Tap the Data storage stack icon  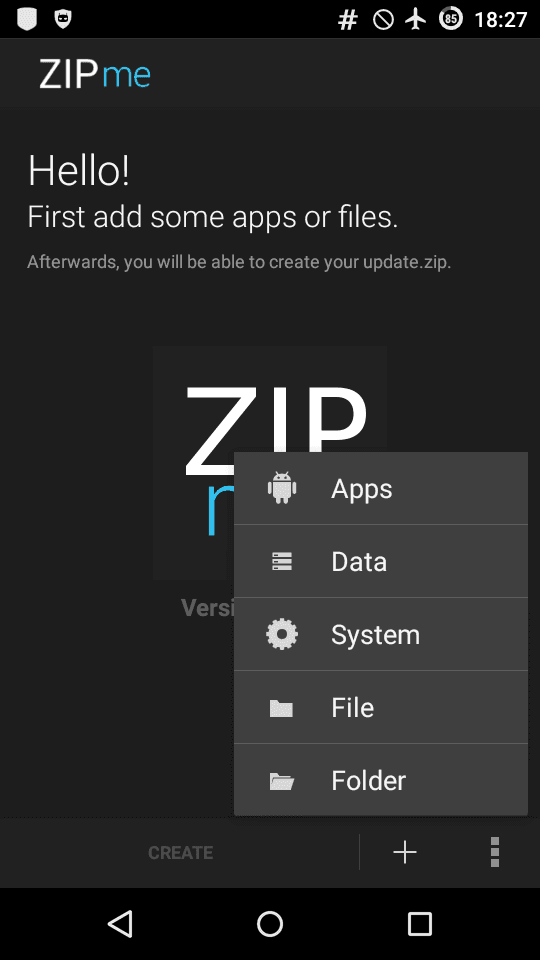[282, 561]
